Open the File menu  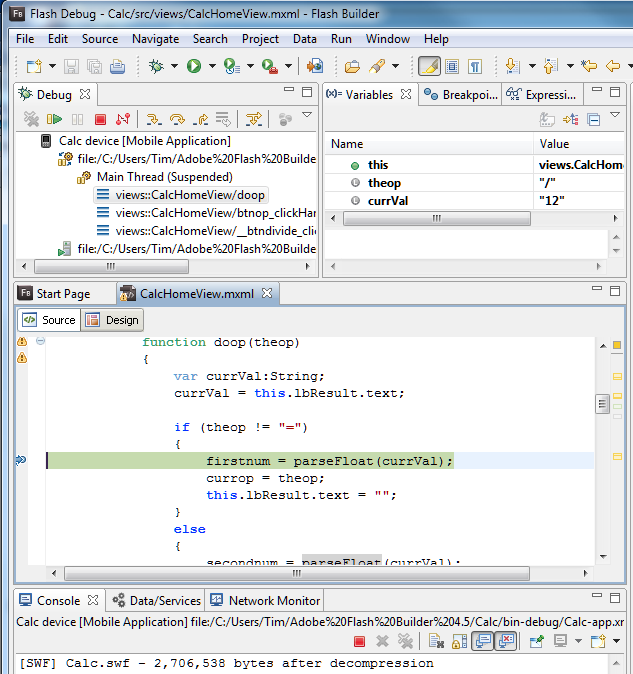25,39
